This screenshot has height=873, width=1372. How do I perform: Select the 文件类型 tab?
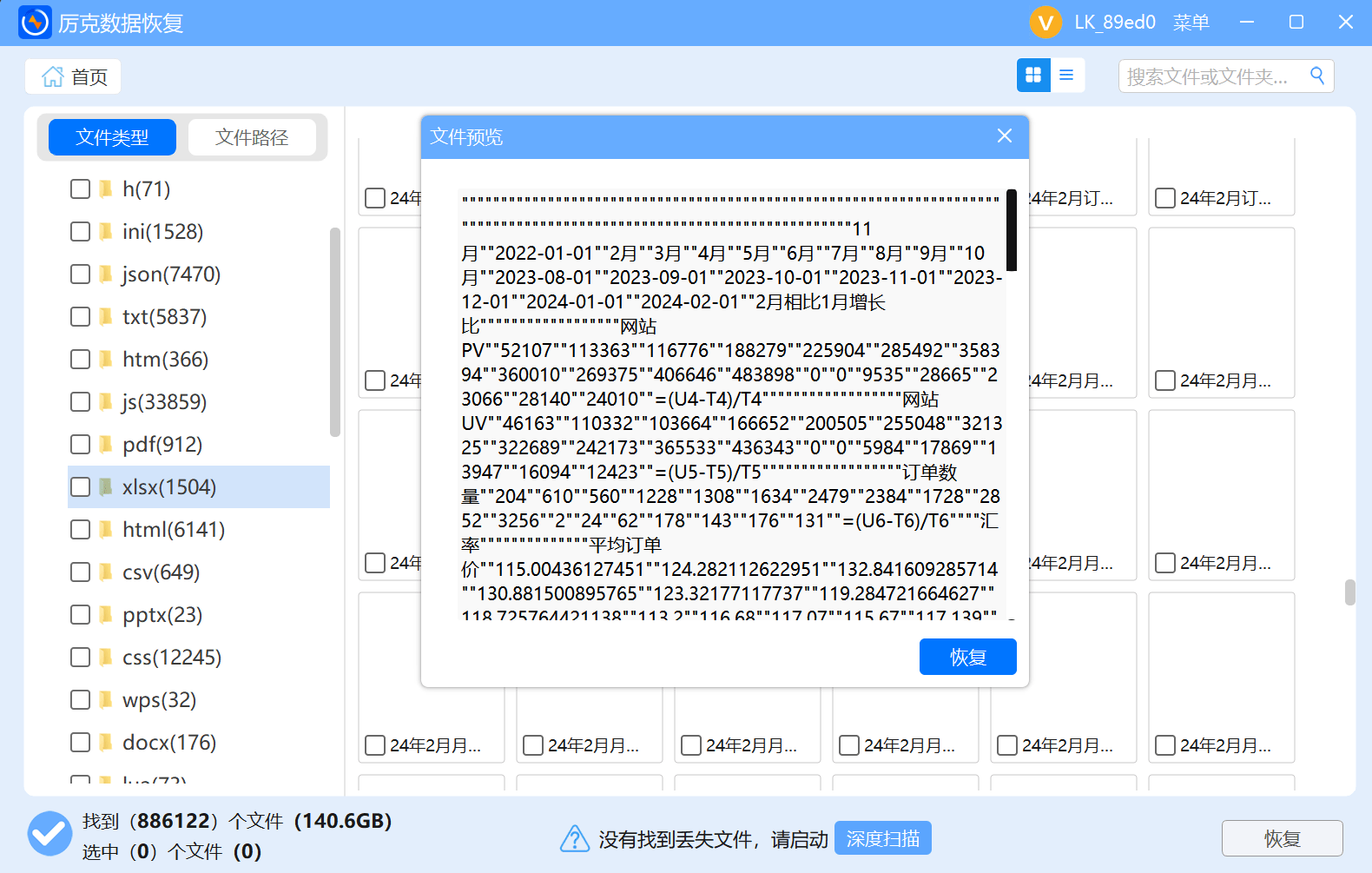click(112, 137)
